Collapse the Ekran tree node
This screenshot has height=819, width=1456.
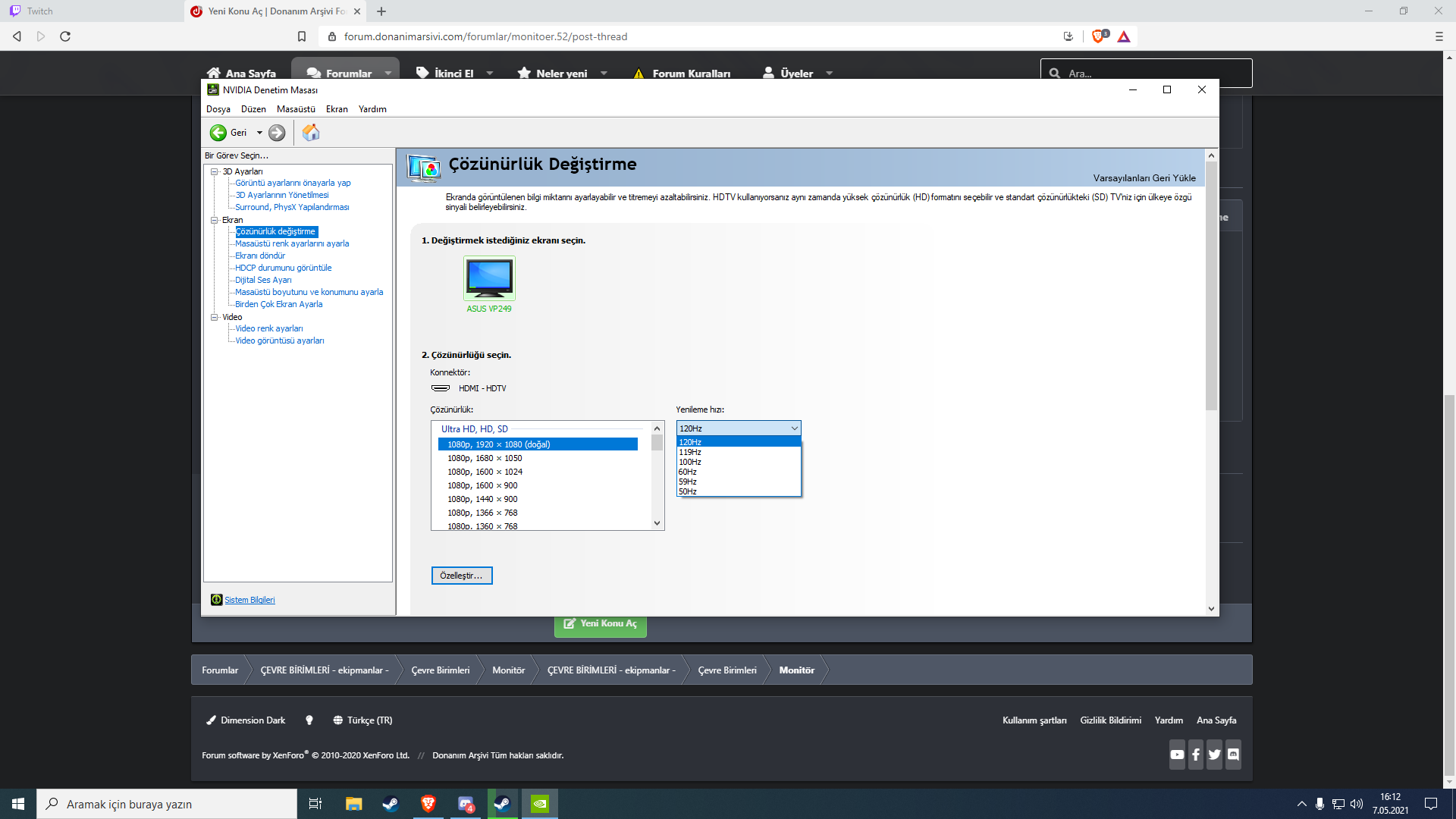click(x=215, y=220)
